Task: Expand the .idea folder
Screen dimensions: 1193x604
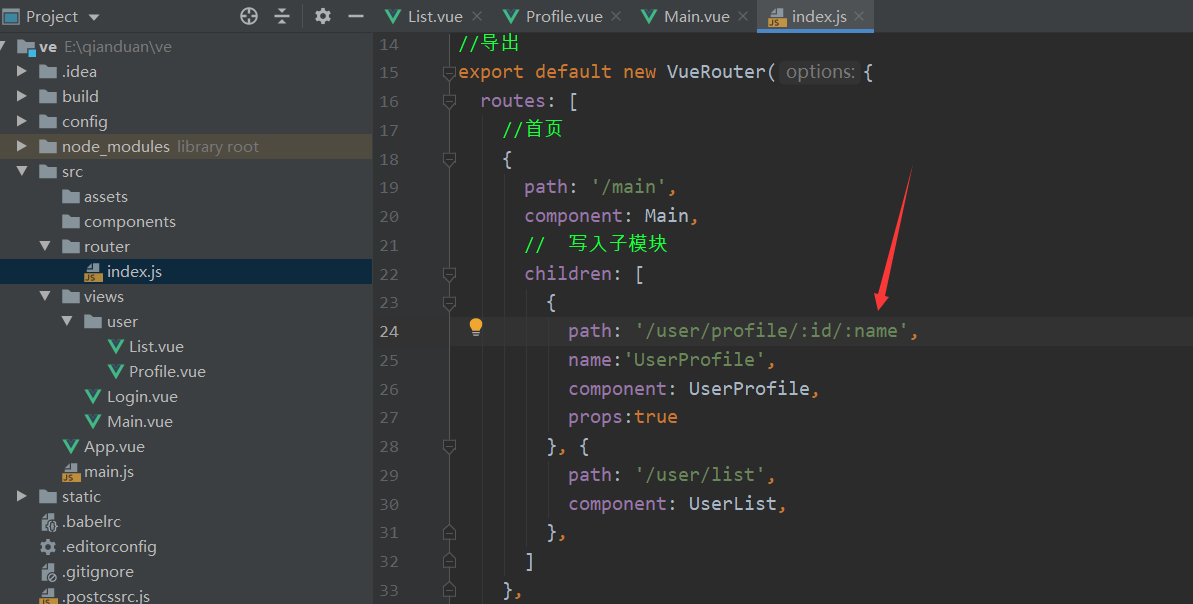Action: tap(22, 72)
